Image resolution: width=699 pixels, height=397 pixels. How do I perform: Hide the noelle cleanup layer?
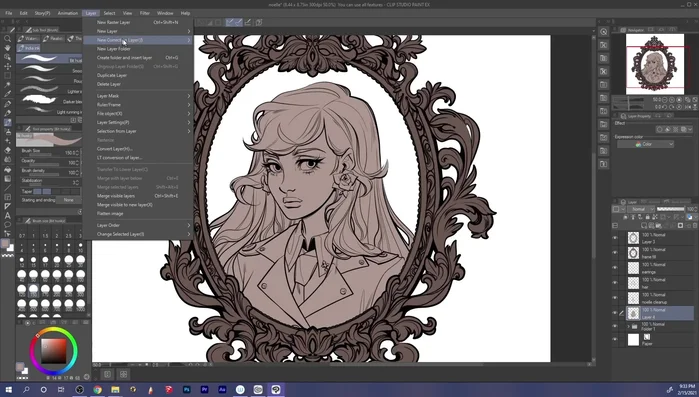point(615,298)
